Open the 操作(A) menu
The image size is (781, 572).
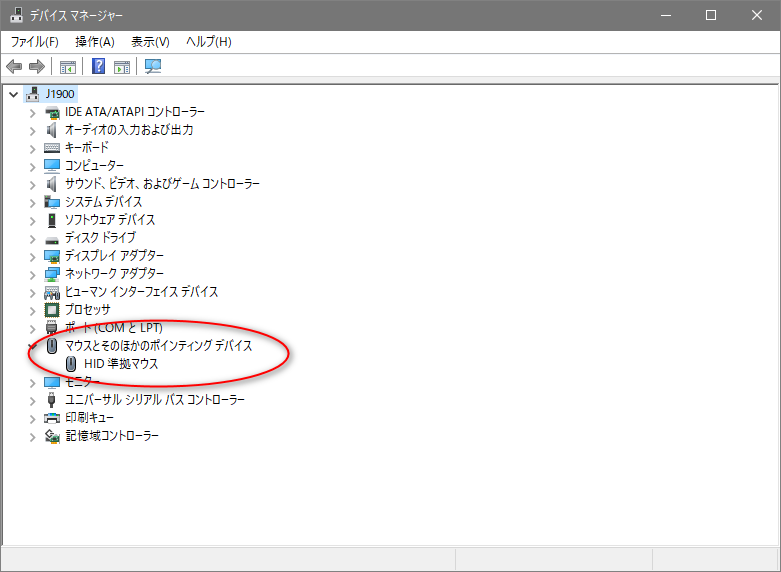(95, 41)
